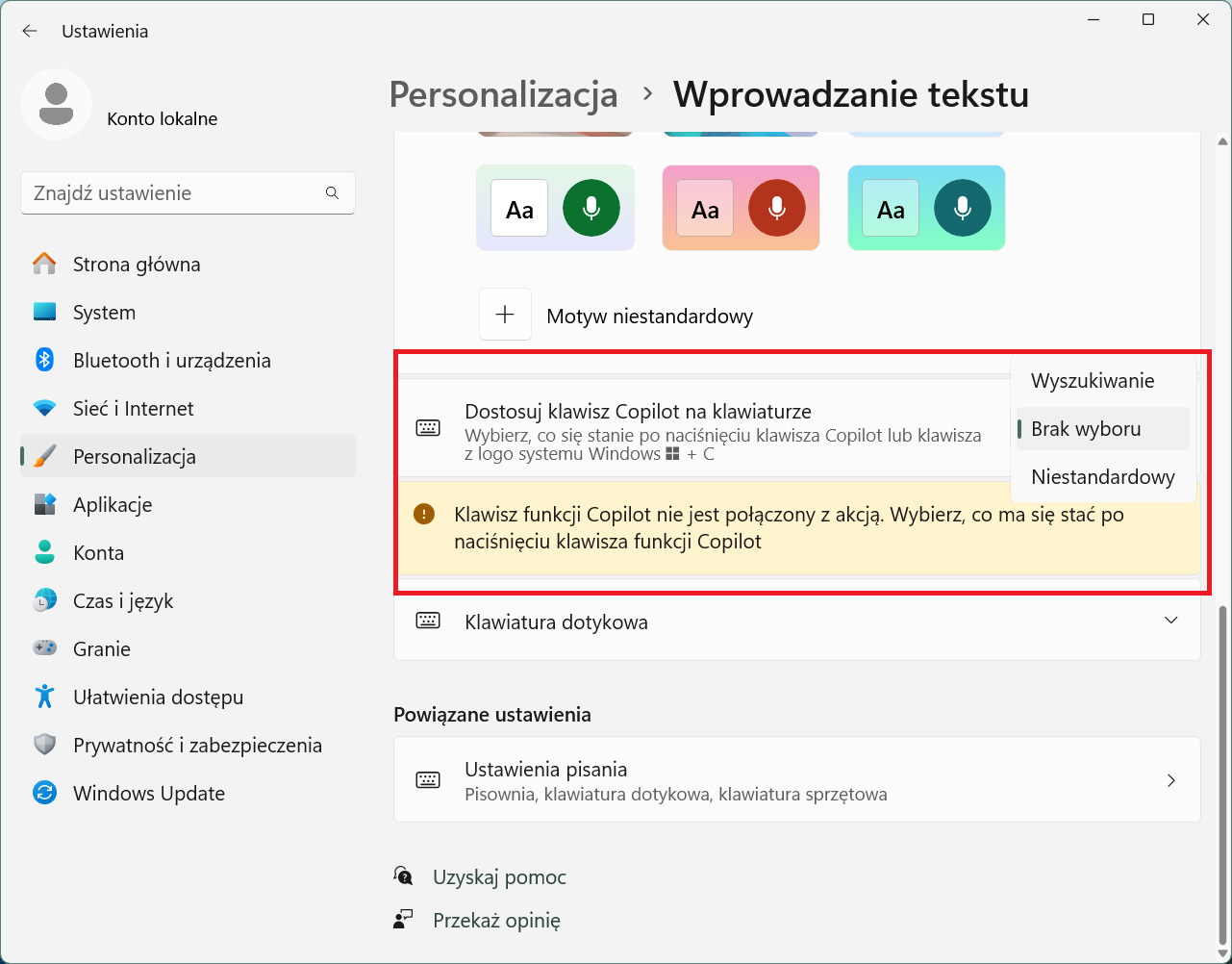Open the Uzyskaj pomoc link

pos(499,877)
